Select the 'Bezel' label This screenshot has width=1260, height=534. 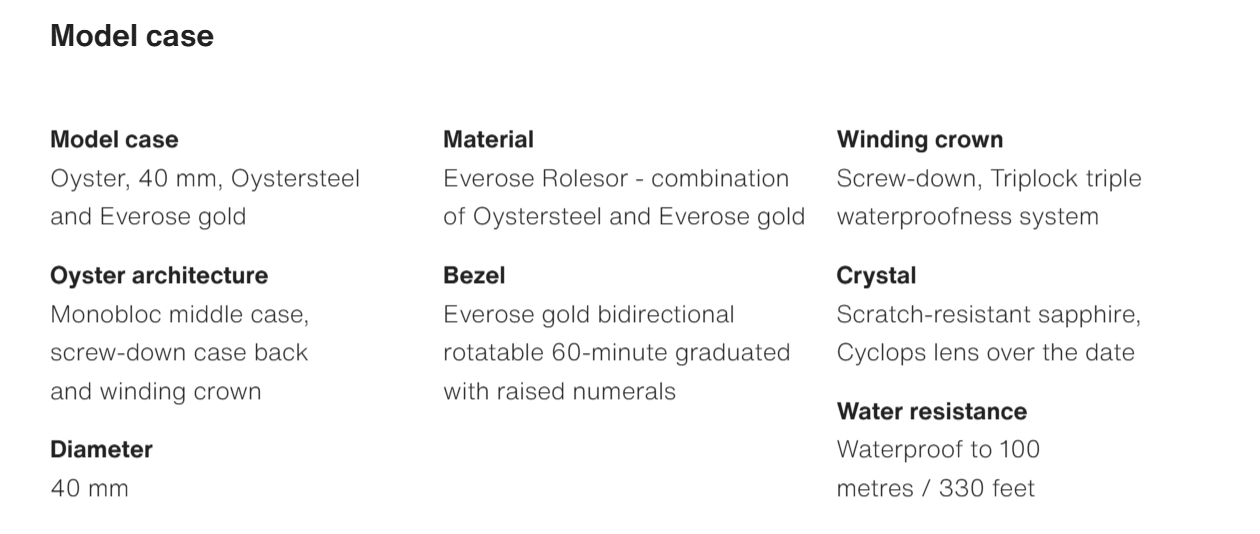coord(474,275)
